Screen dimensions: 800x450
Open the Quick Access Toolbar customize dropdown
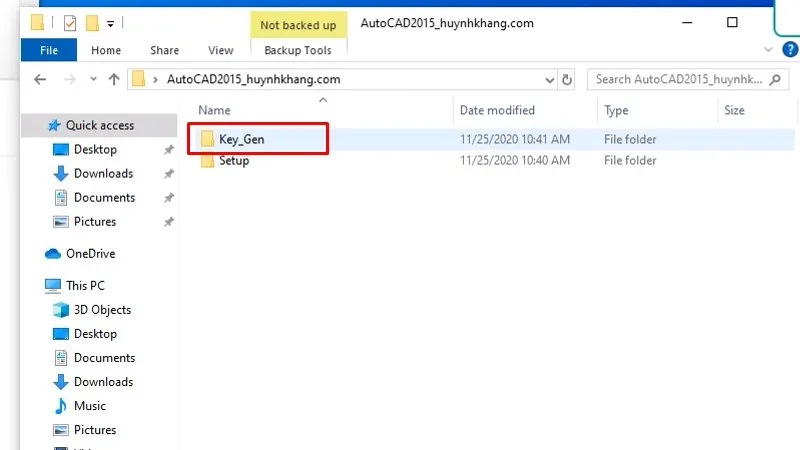pos(110,22)
